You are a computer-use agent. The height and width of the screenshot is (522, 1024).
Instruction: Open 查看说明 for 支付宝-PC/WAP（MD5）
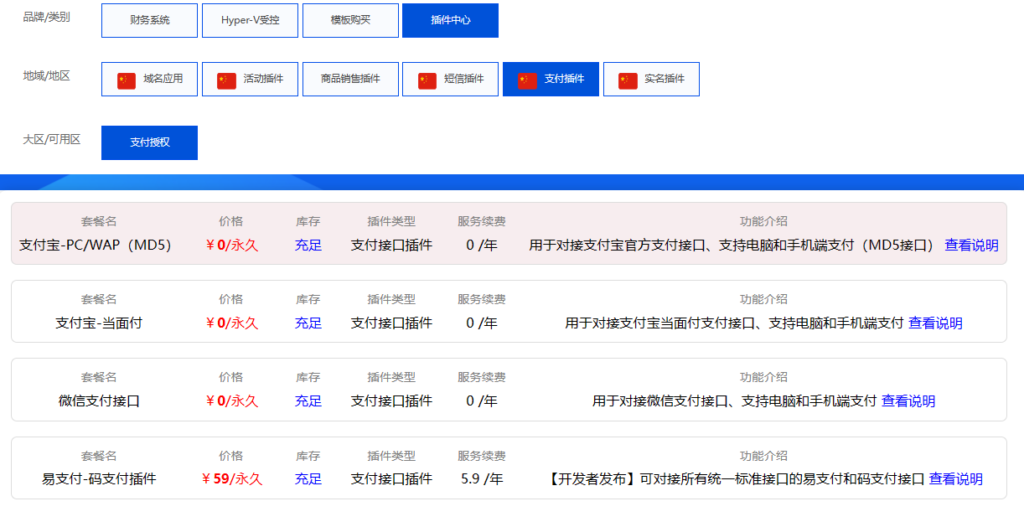(x=971, y=245)
